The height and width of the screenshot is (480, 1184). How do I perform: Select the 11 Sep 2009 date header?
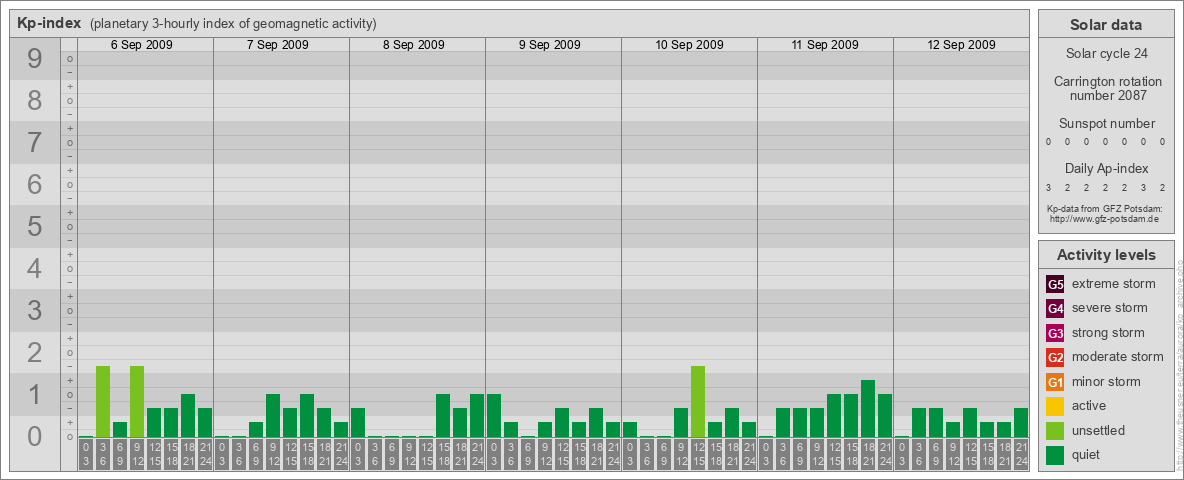click(825, 45)
